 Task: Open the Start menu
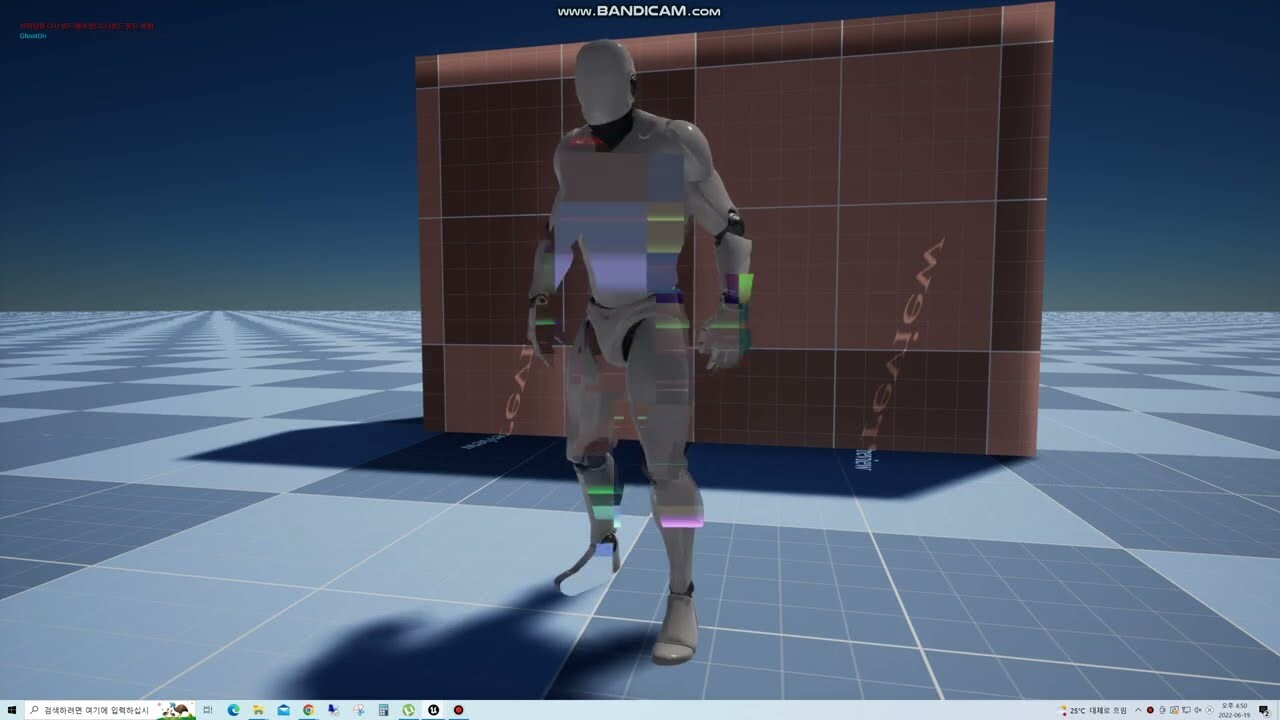point(12,709)
